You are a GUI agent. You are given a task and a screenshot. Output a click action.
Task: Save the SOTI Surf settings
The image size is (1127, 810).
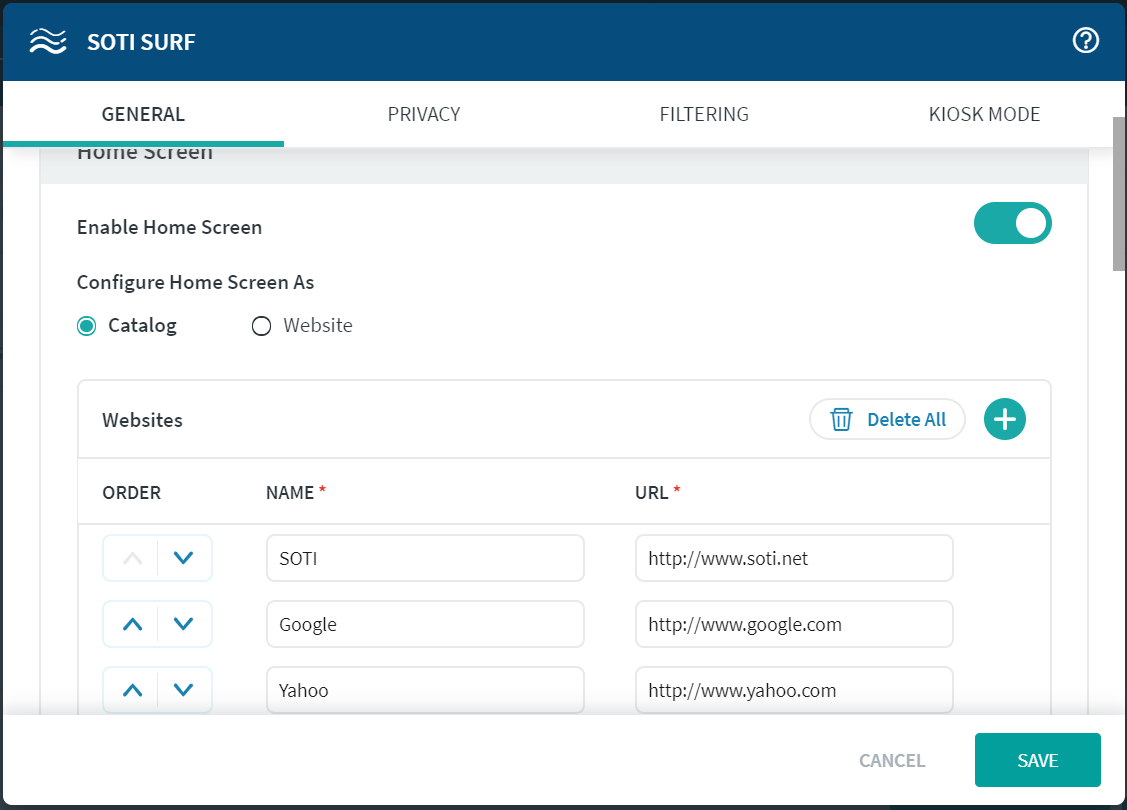pyautogui.click(x=1037, y=760)
